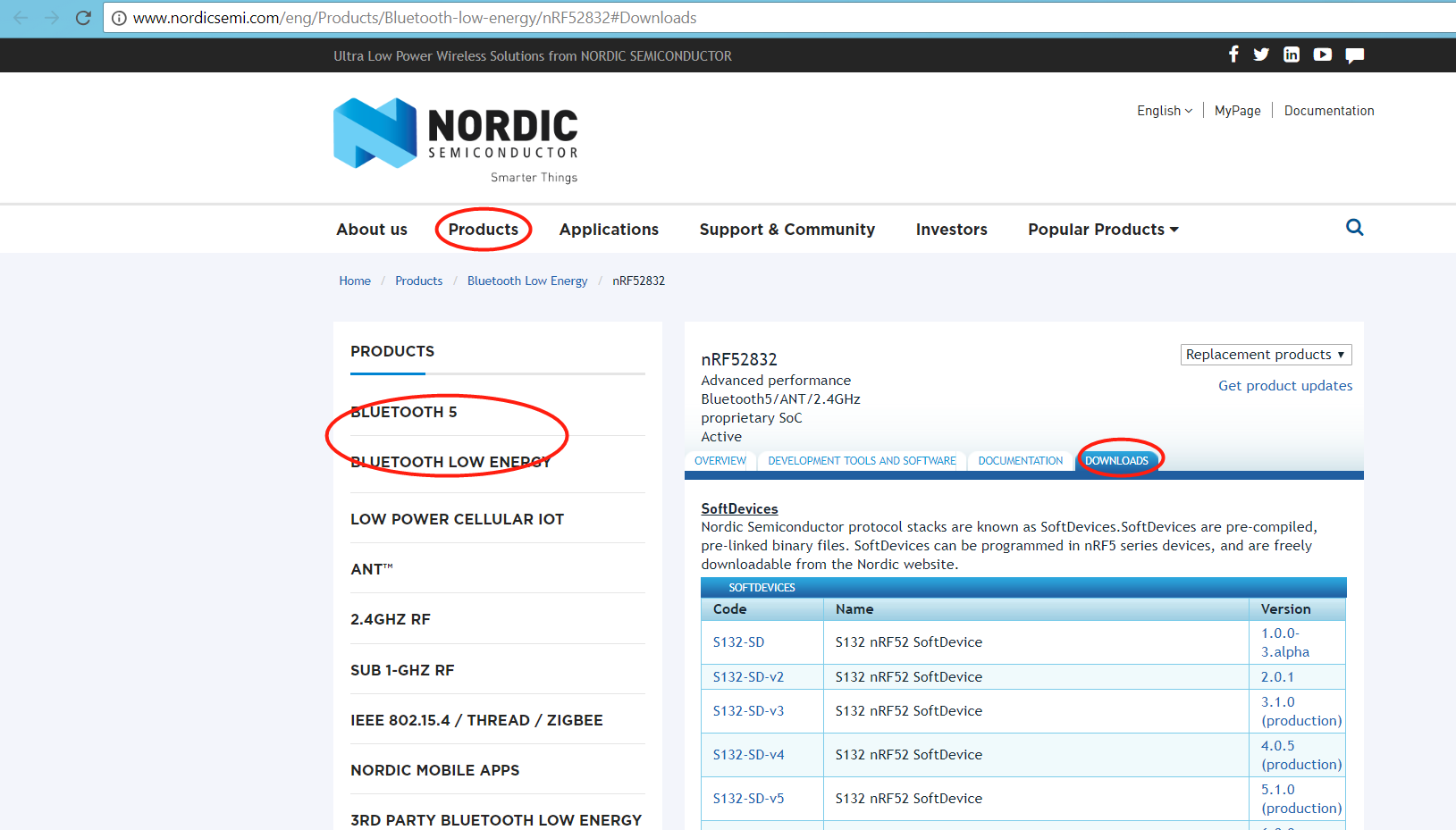The height and width of the screenshot is (830, 1456).
Task: Click the PRODUCTS sidebar heading
Action: [x=392, y=352]
